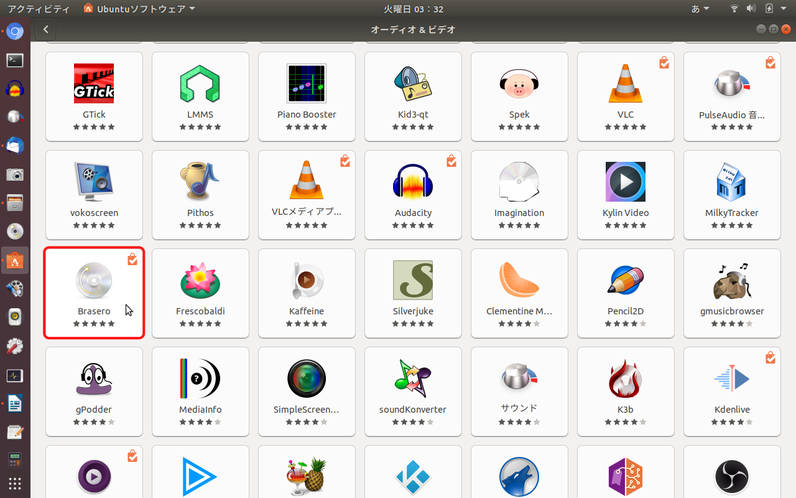Open the PulseAudio volume control tile
This screenshot has height=498, width=796.
tap(732, 96)
